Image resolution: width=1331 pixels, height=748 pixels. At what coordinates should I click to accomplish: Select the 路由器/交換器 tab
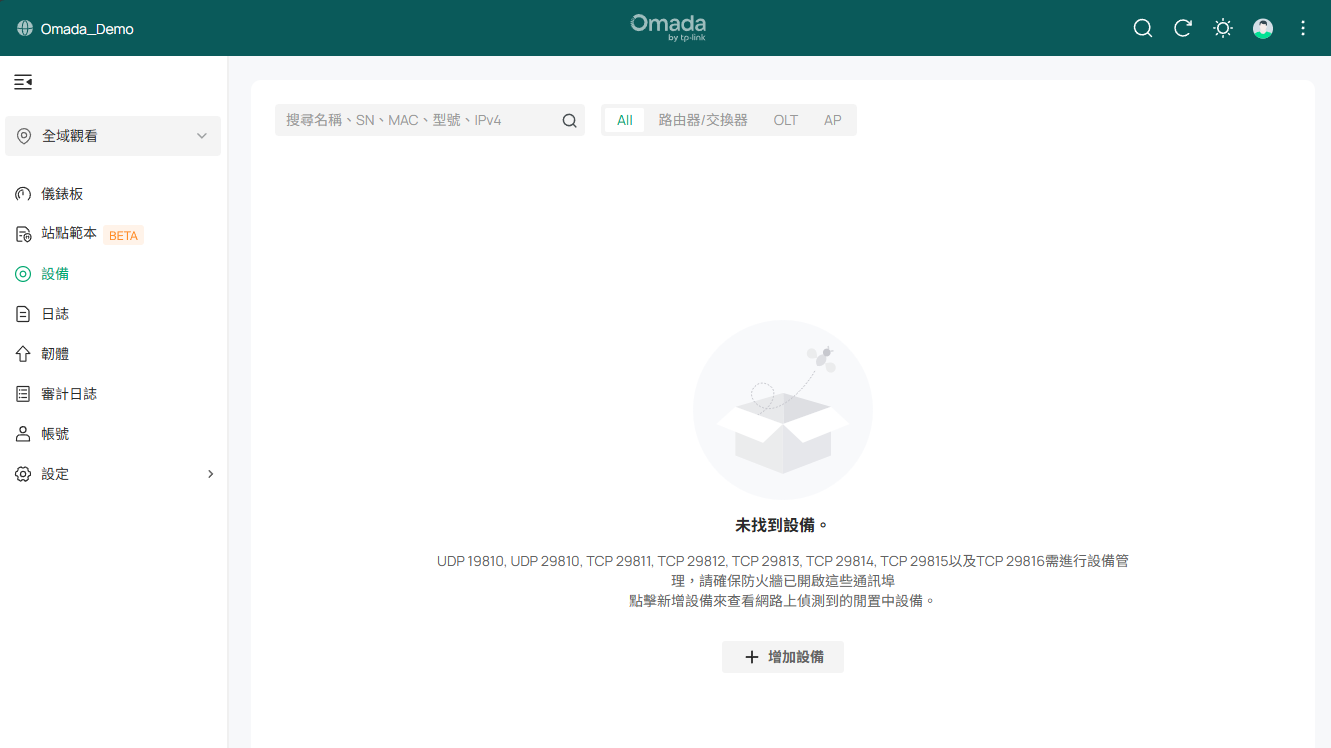pyautogui.click(x=703, y=120)
